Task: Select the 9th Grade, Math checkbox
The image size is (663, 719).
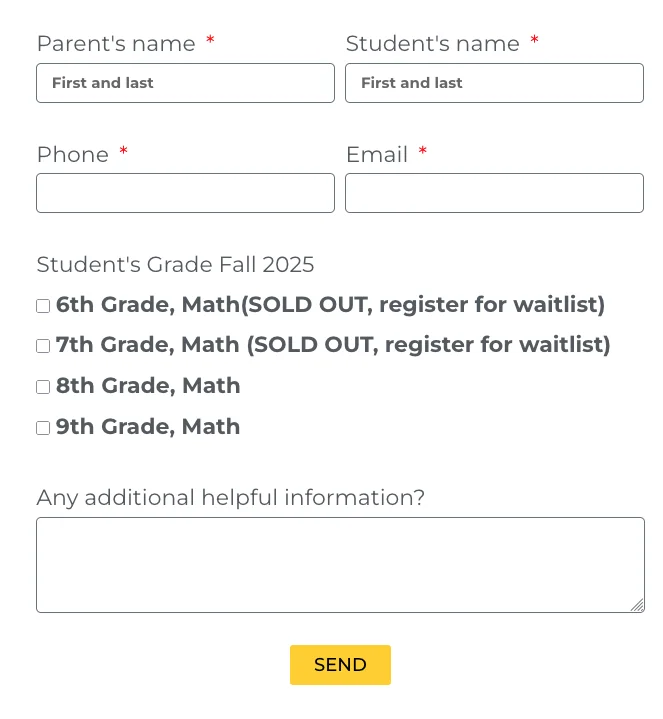Action: [43, 428]
